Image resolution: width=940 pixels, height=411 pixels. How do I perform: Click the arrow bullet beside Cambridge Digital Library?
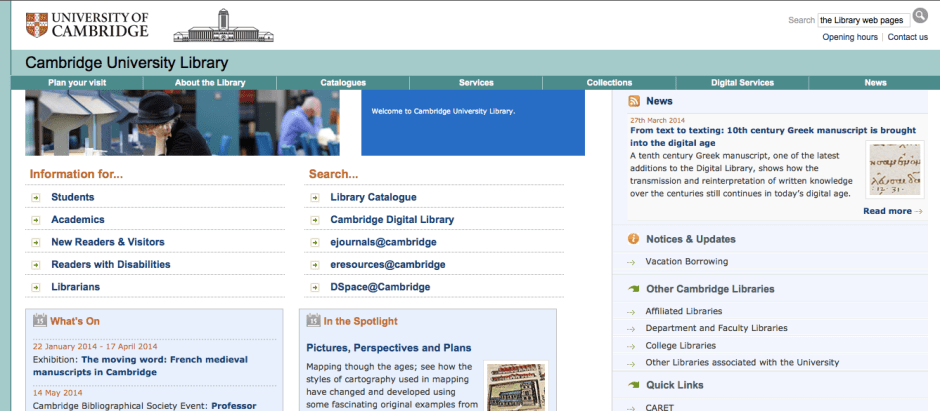(315, 220)
